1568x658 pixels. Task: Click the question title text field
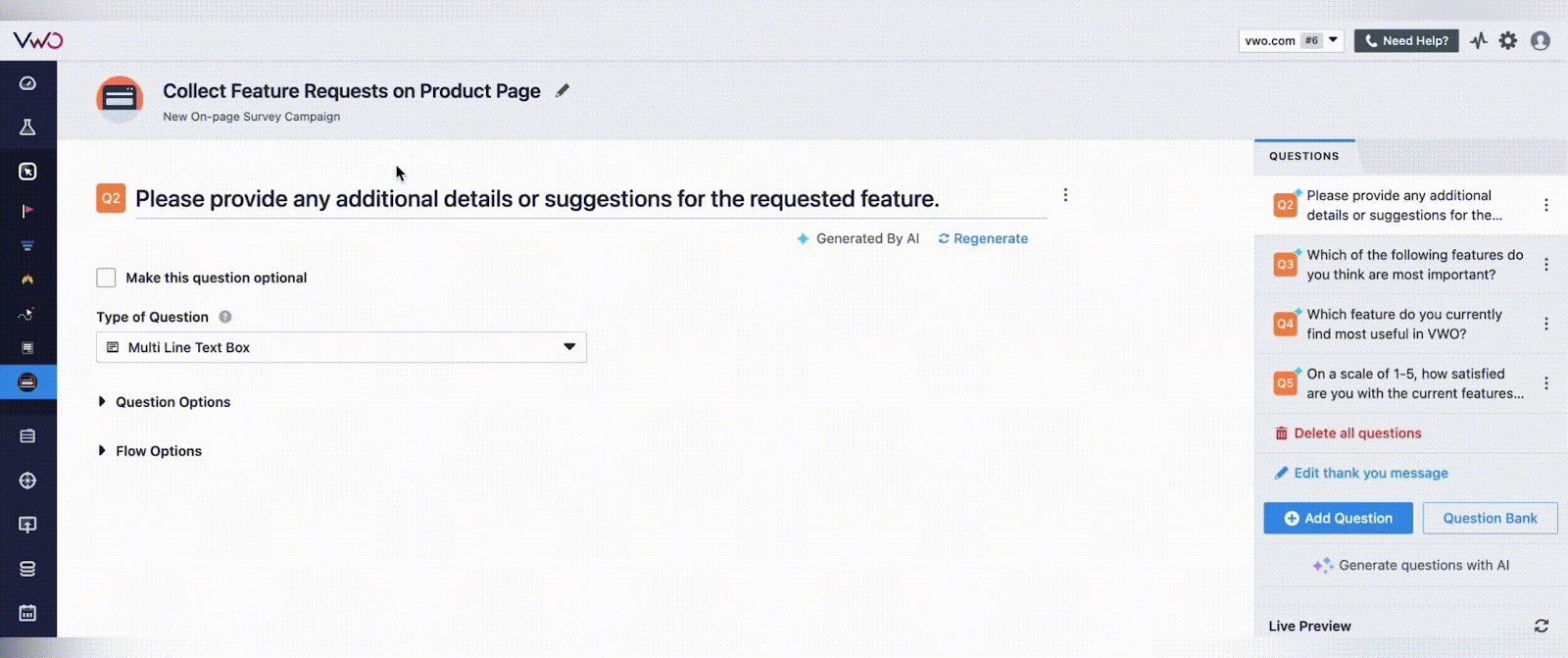591,199
